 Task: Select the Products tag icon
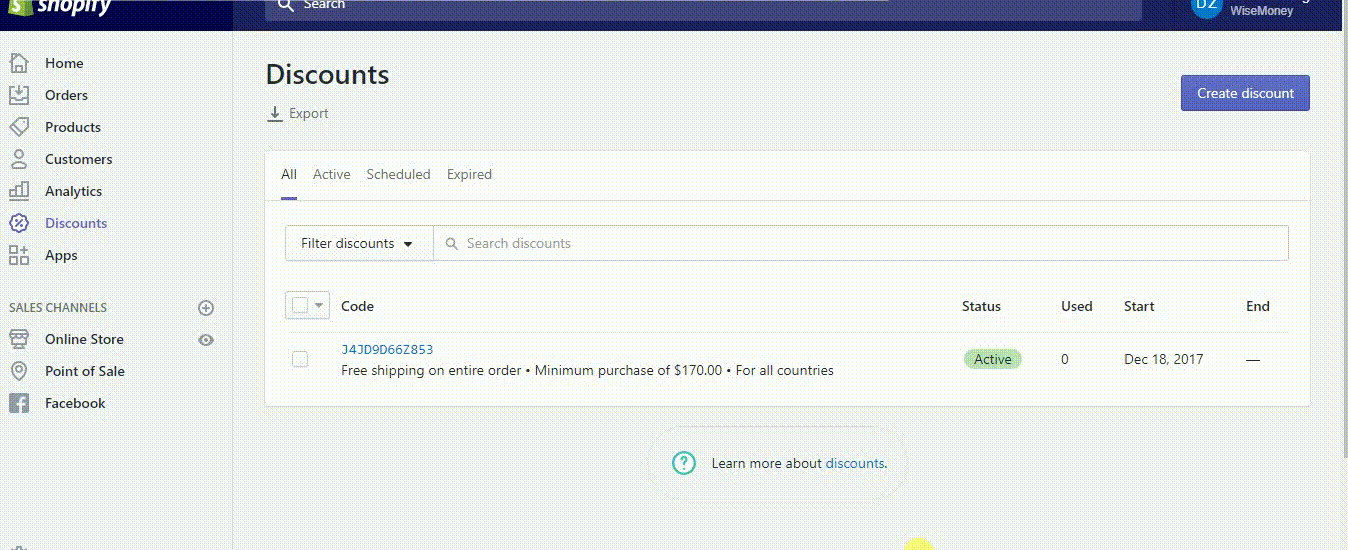coord(18,127)
